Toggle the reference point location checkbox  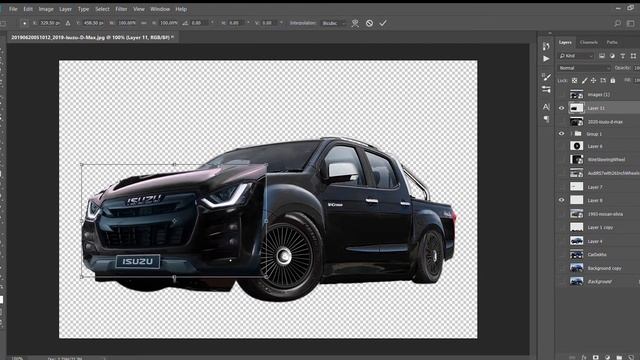(x=24, y=23)
